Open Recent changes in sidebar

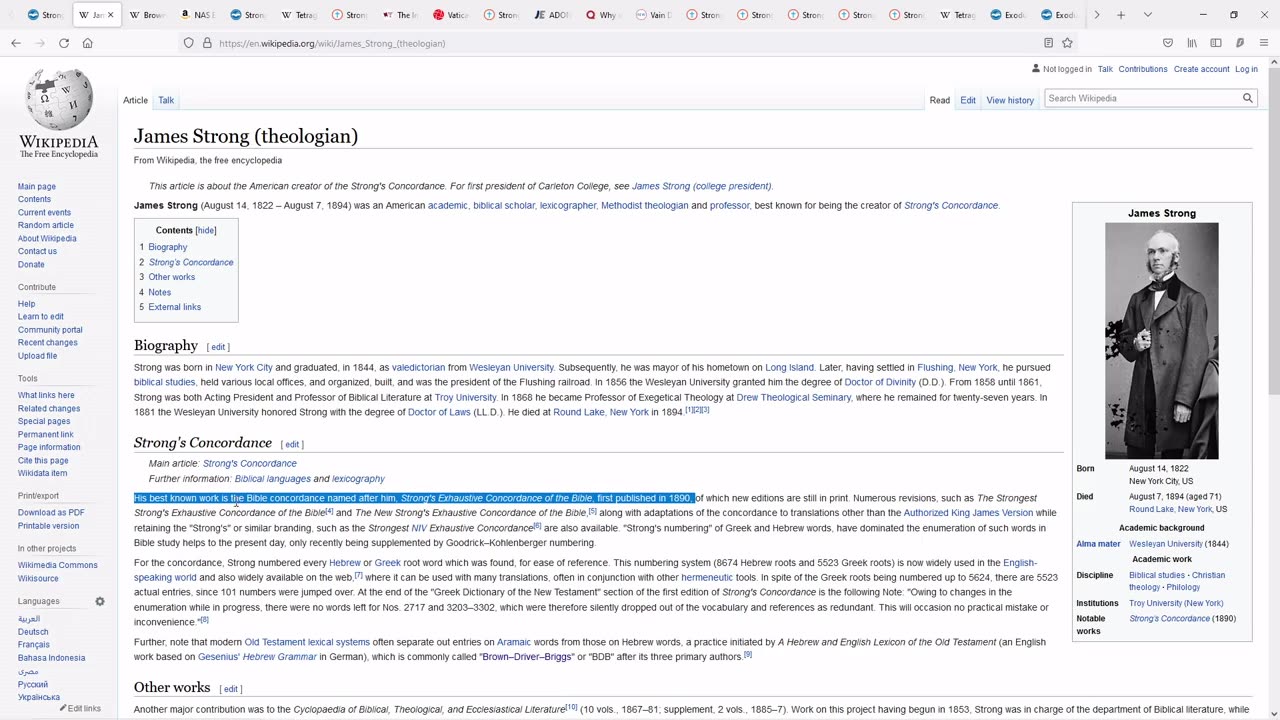tap(47, 342)
